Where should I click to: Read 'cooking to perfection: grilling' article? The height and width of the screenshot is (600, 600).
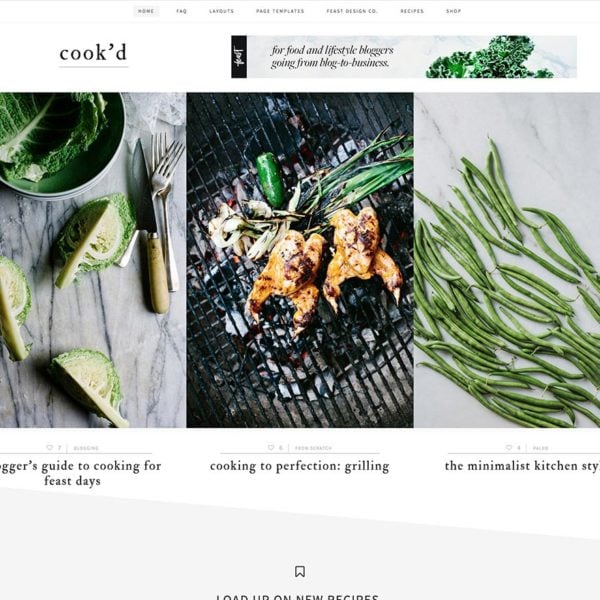(x=300, y=466)
